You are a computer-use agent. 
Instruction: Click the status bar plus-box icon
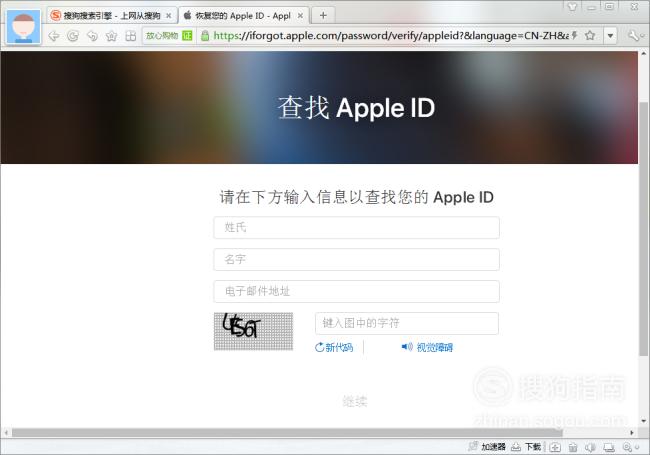pos(555,447)
